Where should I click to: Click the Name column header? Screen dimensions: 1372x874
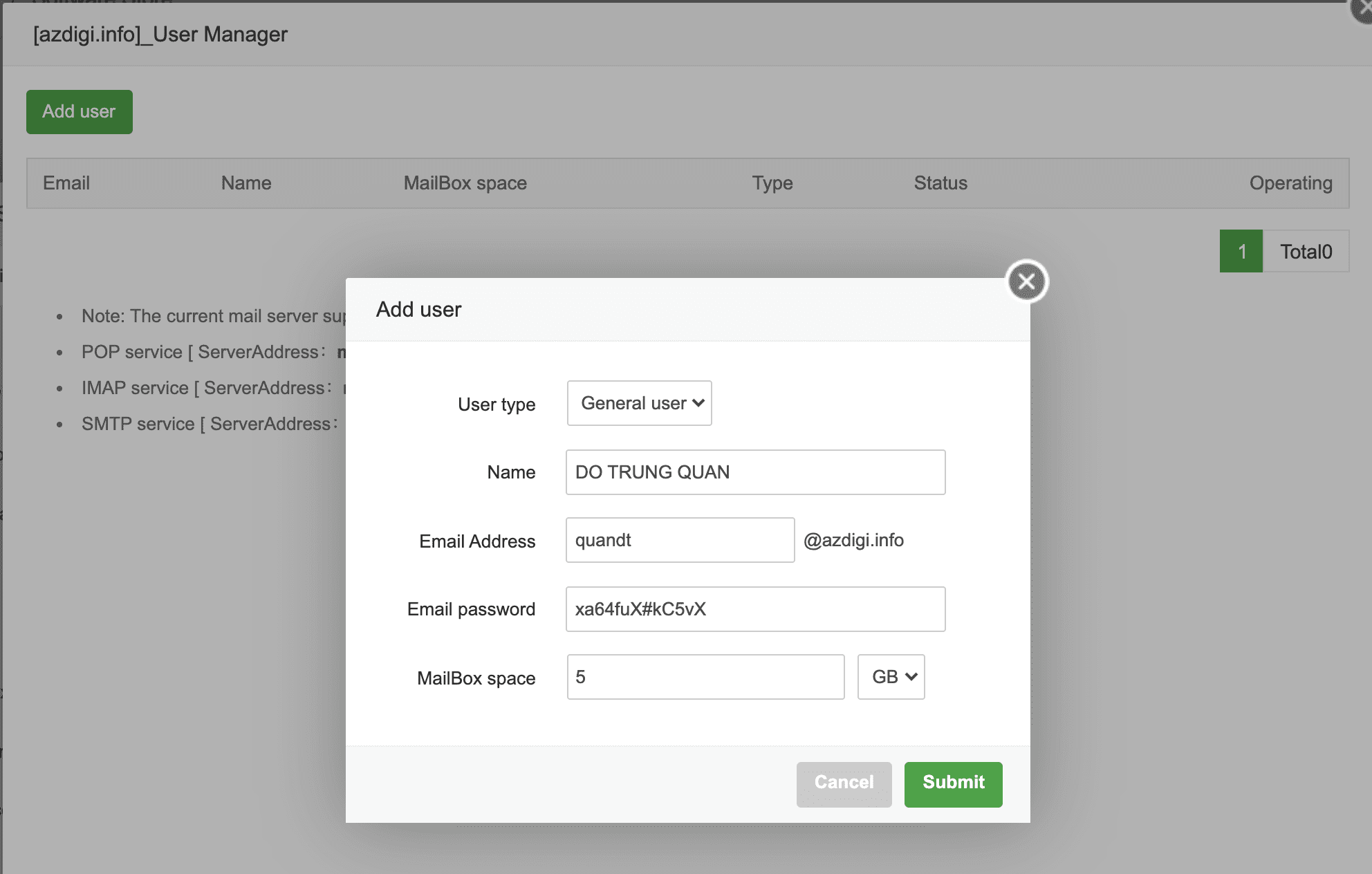pos(246,183)
